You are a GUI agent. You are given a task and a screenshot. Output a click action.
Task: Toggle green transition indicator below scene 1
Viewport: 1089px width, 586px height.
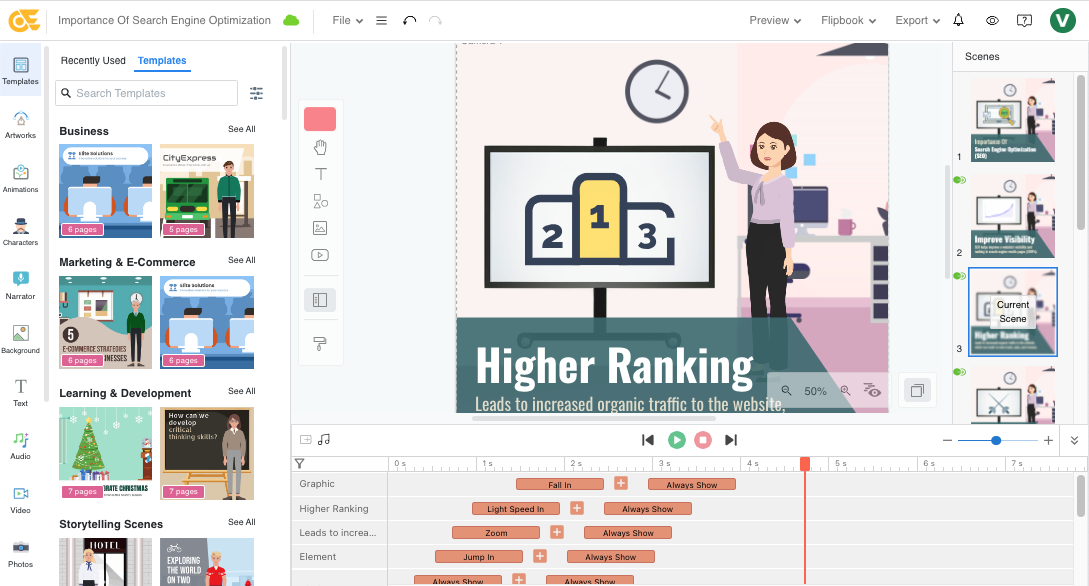pos(960,180)
